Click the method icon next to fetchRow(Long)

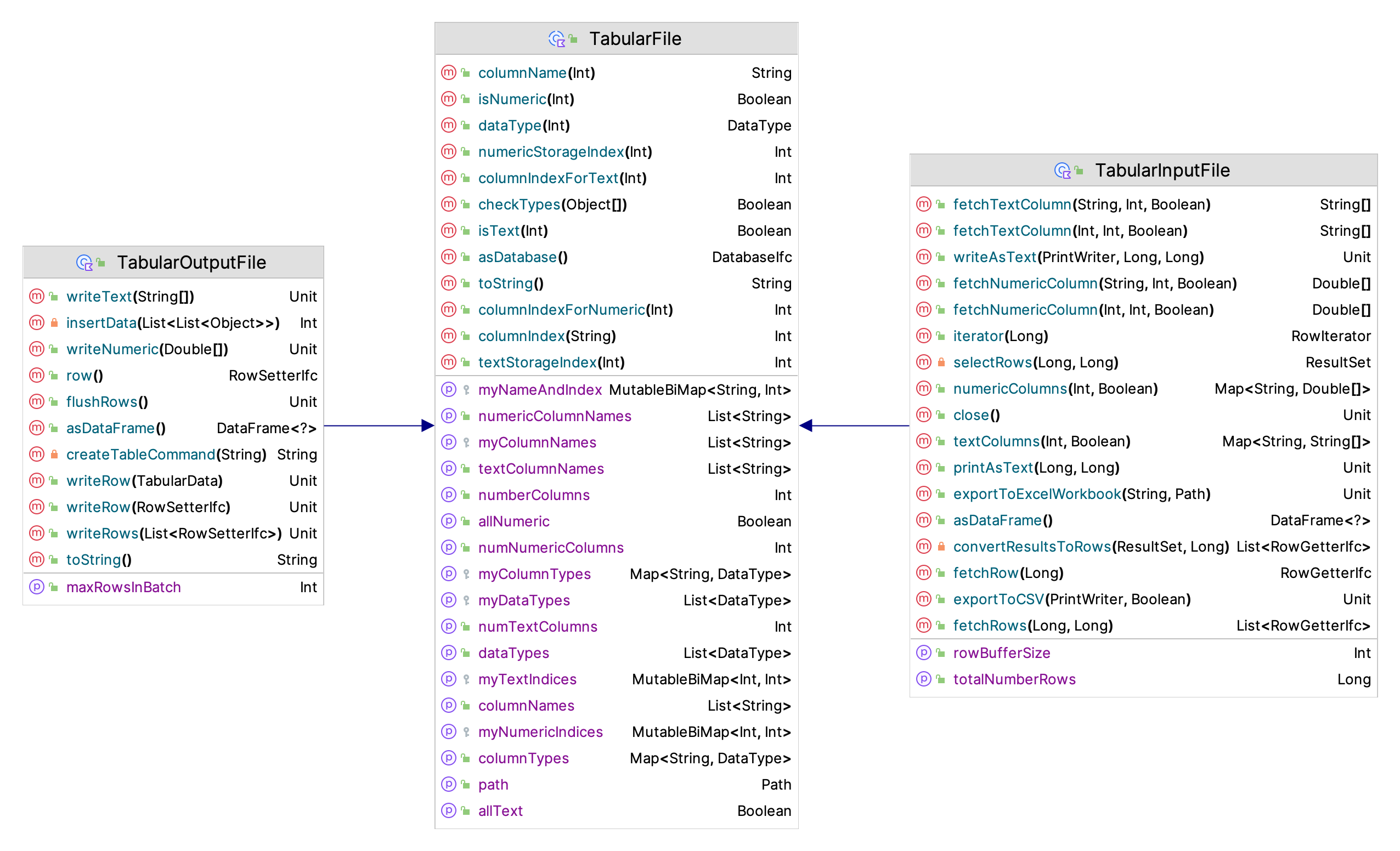tap(923, 572)
